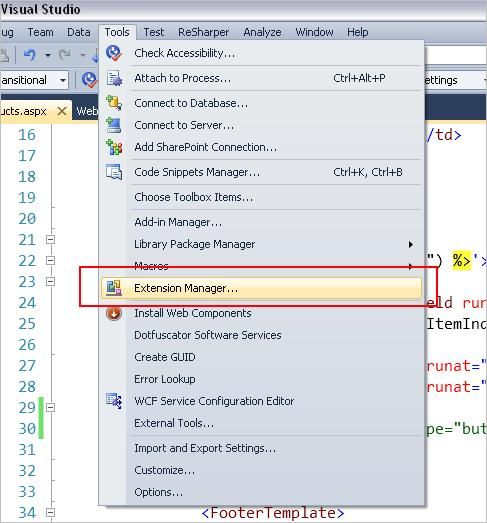Open the Undo history dropdown arrow

pos(48,55)
